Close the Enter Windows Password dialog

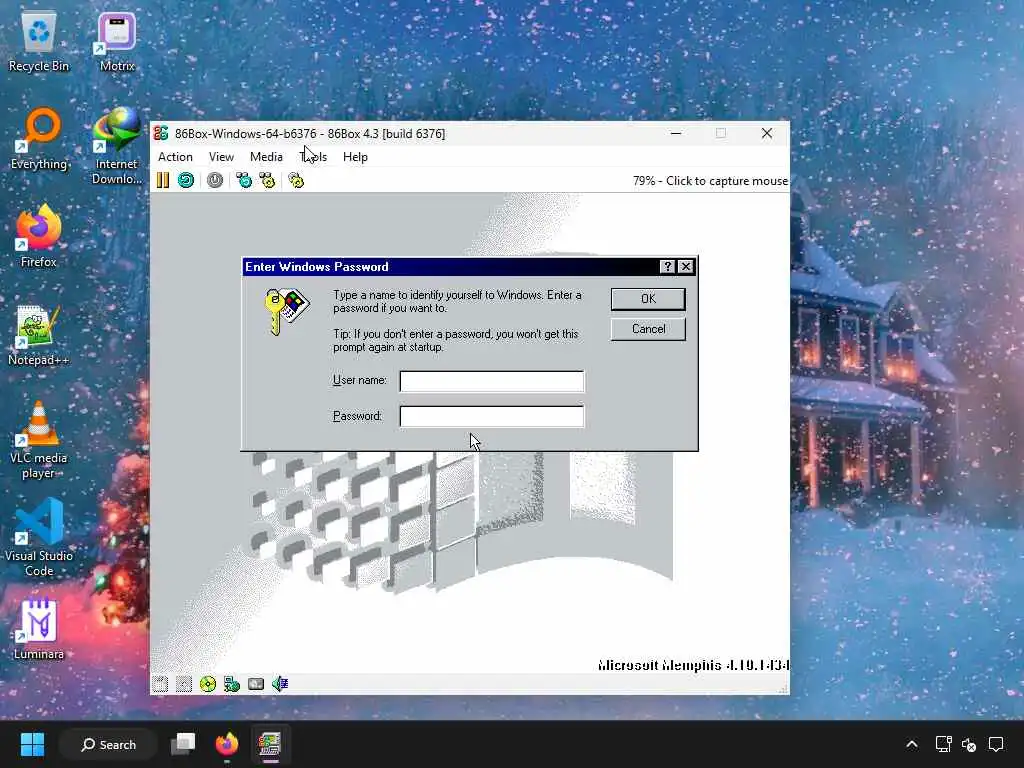pos(686,266)
